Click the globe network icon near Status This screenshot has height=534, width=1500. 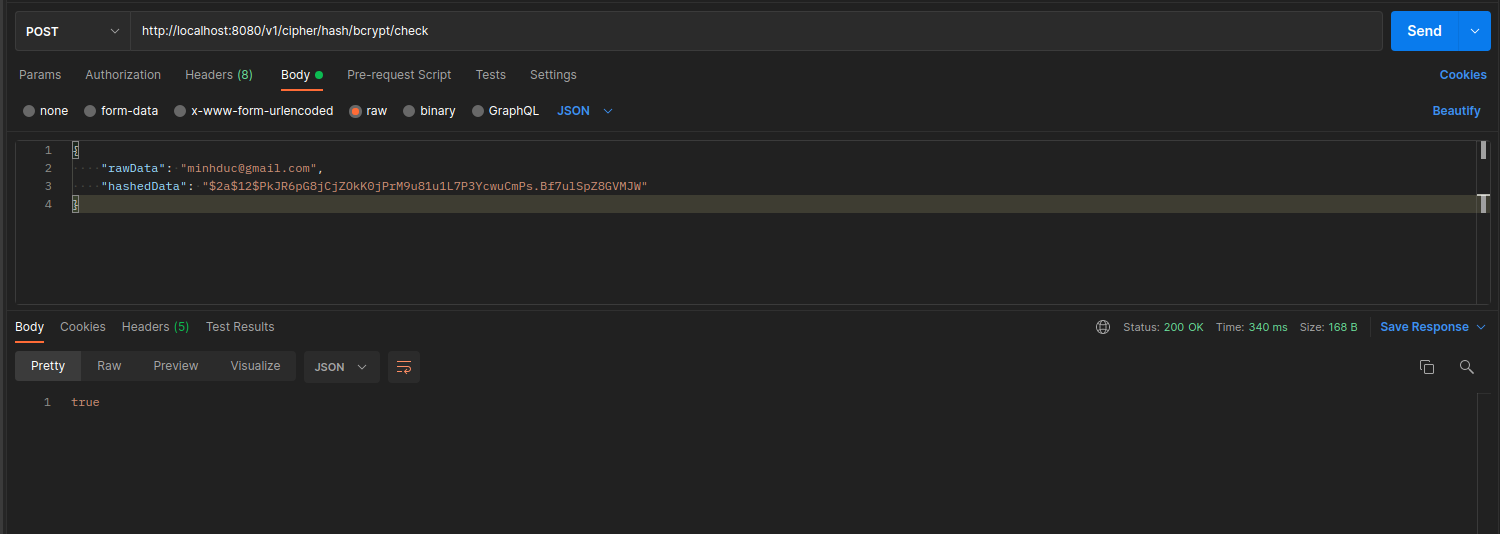click(1103, 327)
